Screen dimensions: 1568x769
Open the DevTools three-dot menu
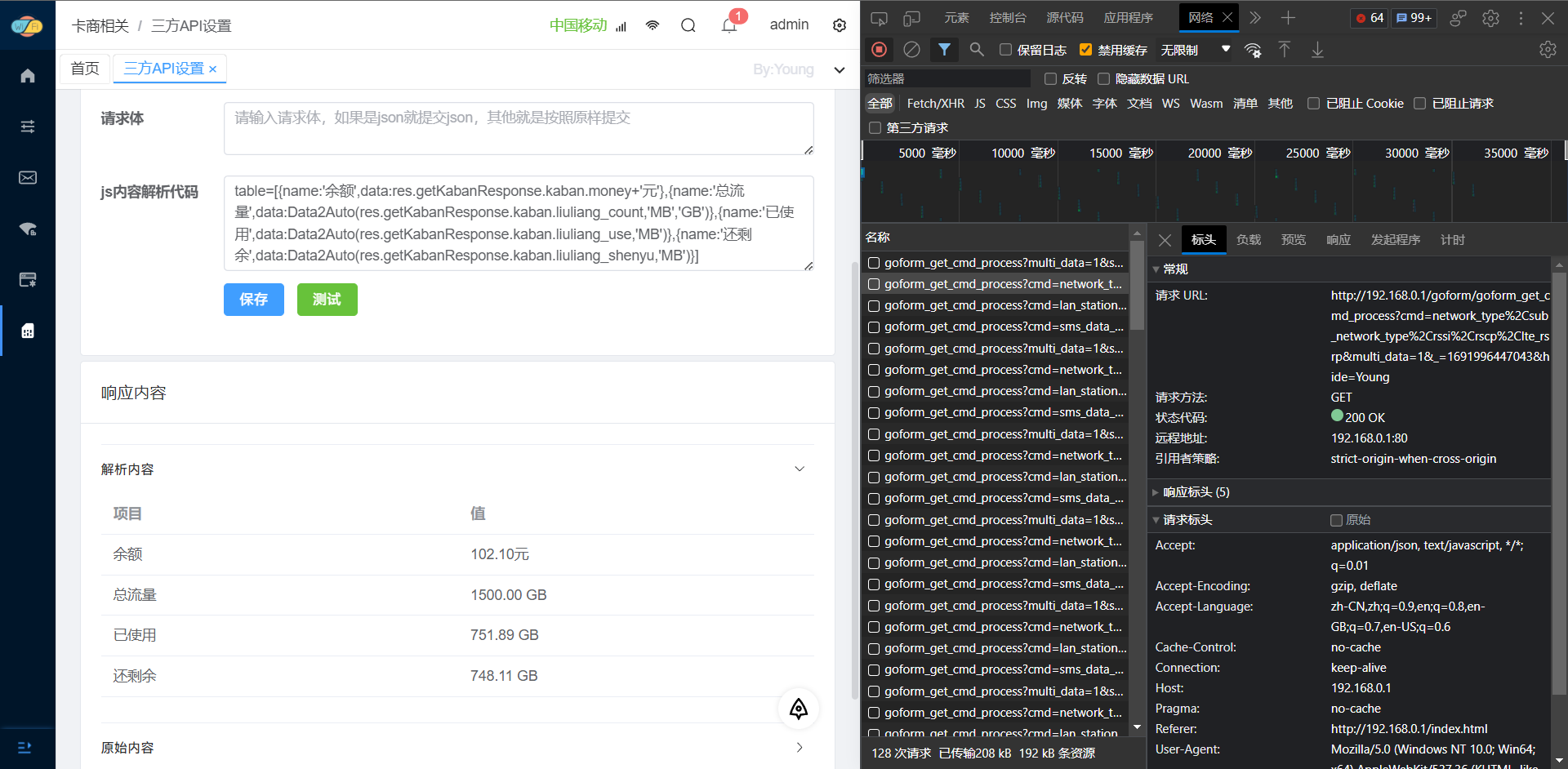point(1521,18)
